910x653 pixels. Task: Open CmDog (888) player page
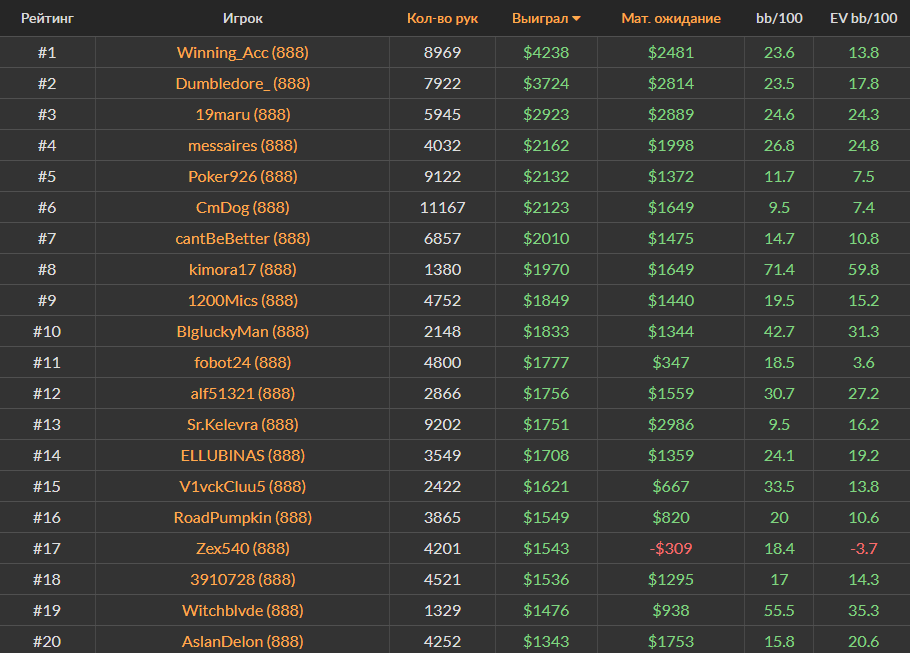click(x=243, y=208)
